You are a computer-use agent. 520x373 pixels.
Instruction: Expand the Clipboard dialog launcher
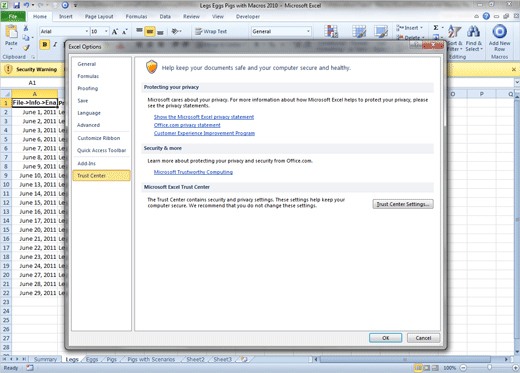pos(33,57)
